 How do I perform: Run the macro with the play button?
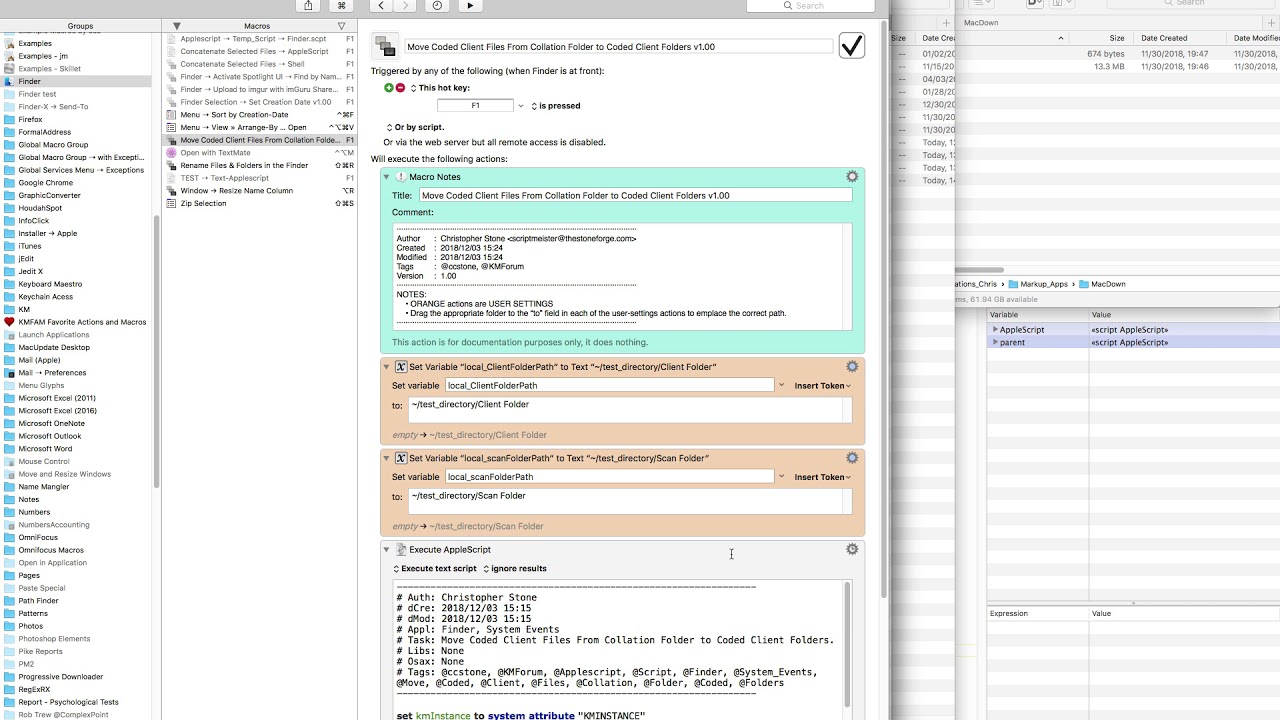(x=470, y=6)
